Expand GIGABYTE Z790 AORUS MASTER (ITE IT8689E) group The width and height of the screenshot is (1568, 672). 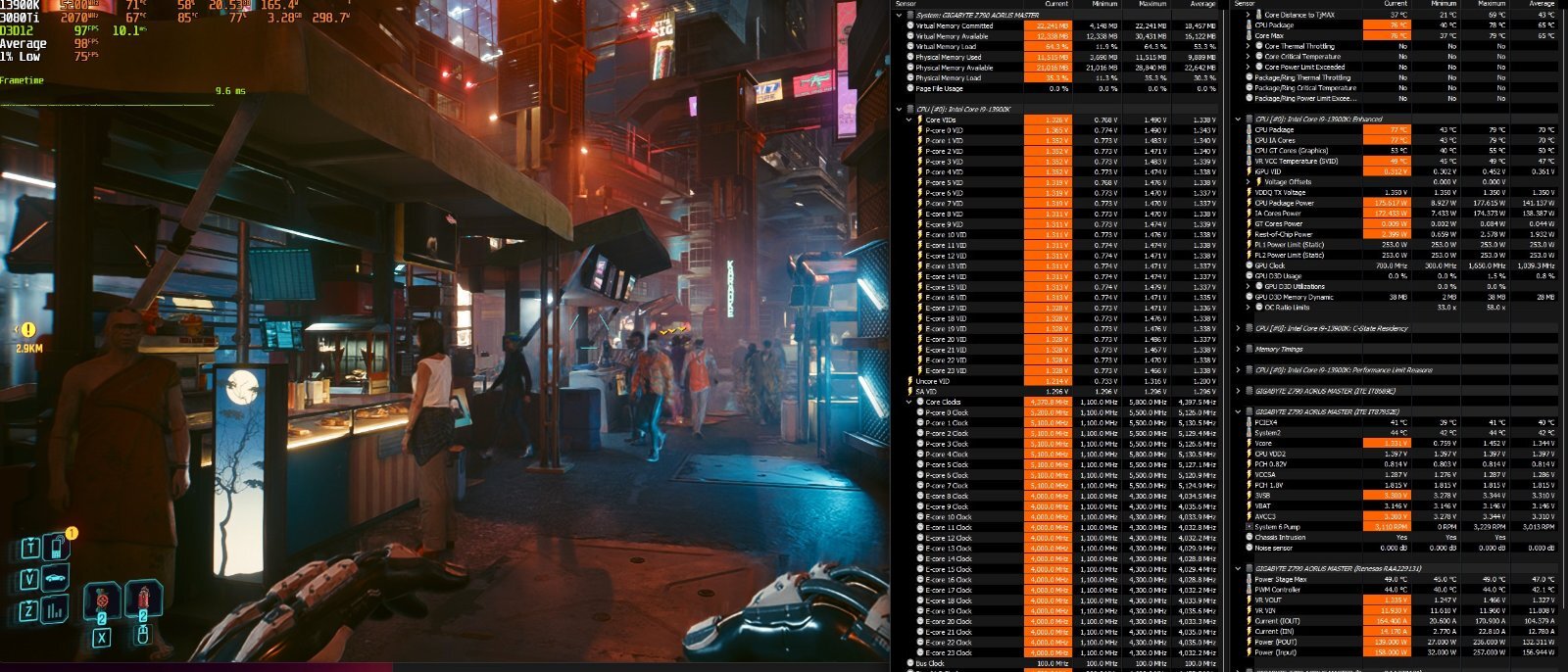click(x=1238, y=391)
